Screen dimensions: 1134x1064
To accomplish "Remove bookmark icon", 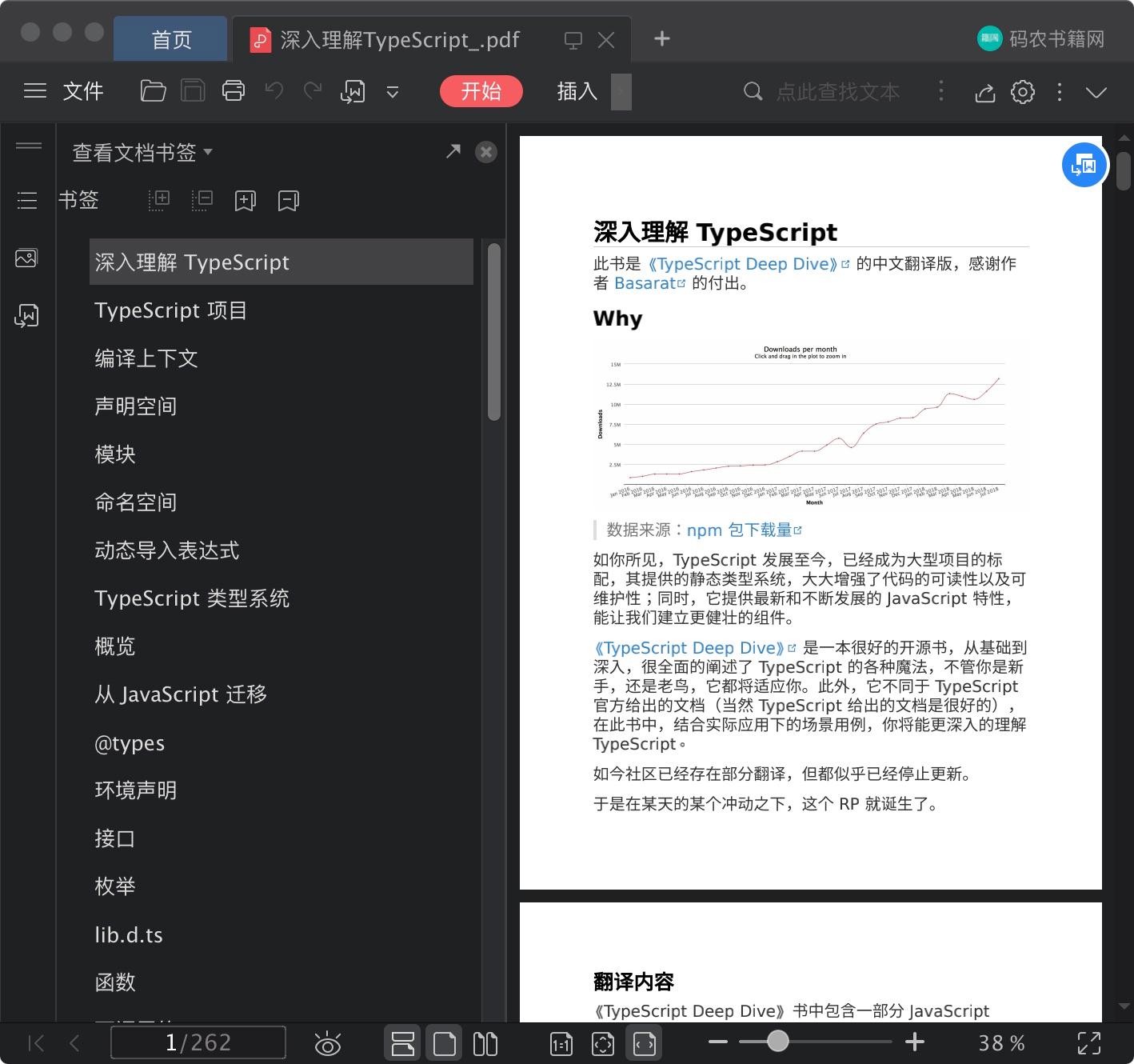I will 289,201.
